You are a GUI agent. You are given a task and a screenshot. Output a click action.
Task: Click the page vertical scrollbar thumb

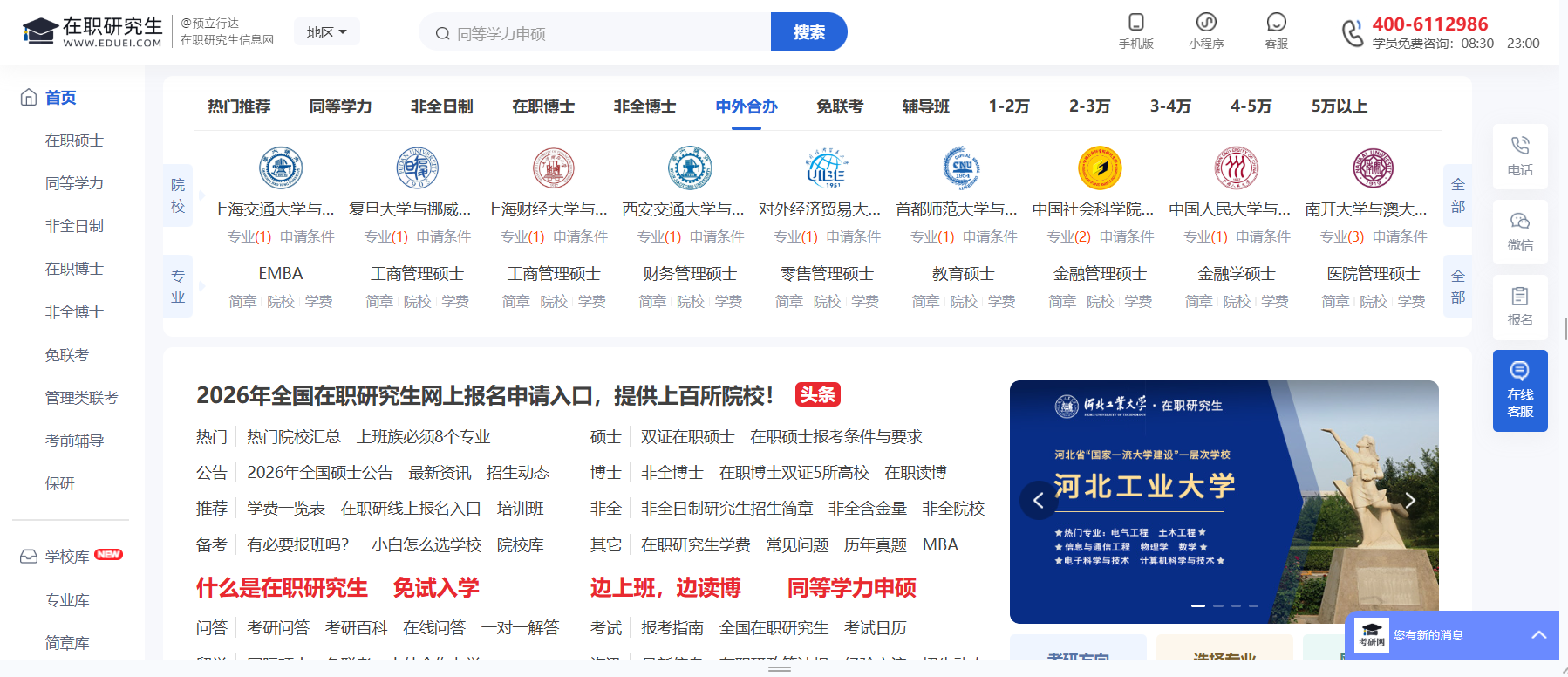coord(1565,329)
